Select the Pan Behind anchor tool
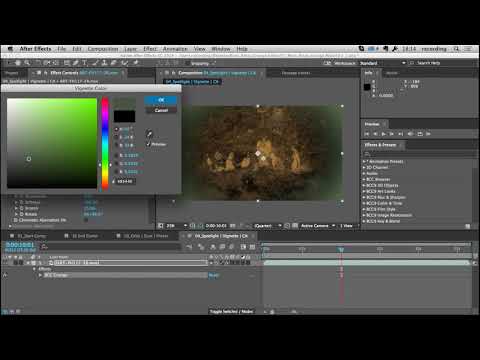Image resolution: width=480 pixels, height=360 pixels. pos(56,63)
